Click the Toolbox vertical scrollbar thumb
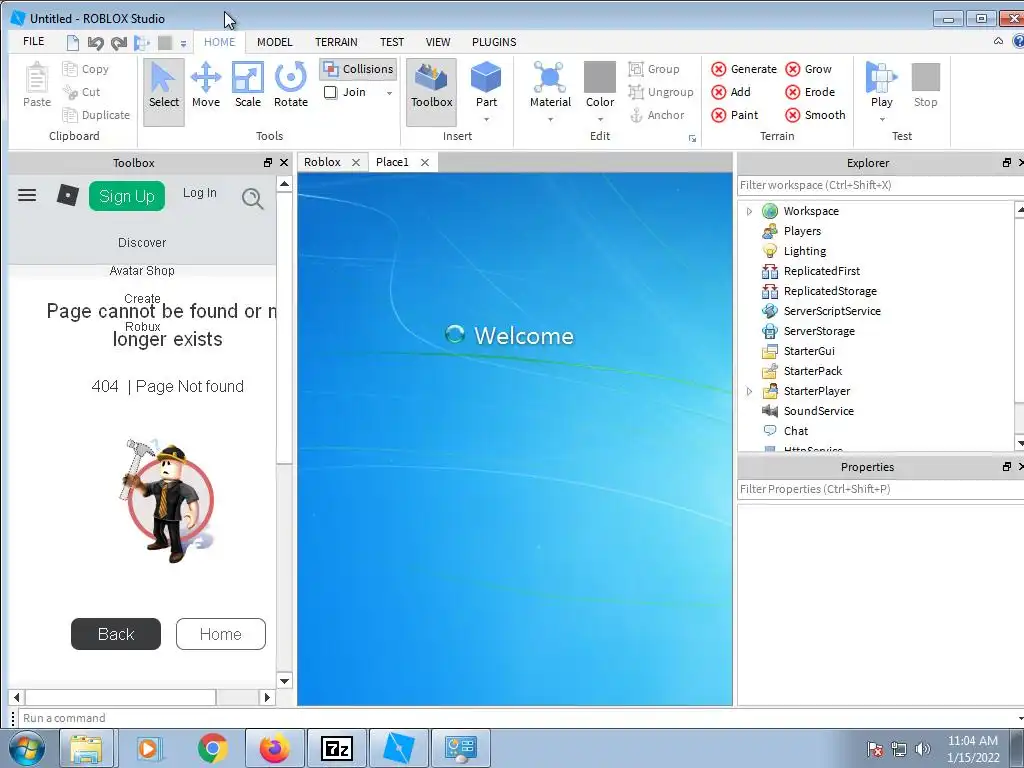This screenshot has height=768, width=1024. 284,327
